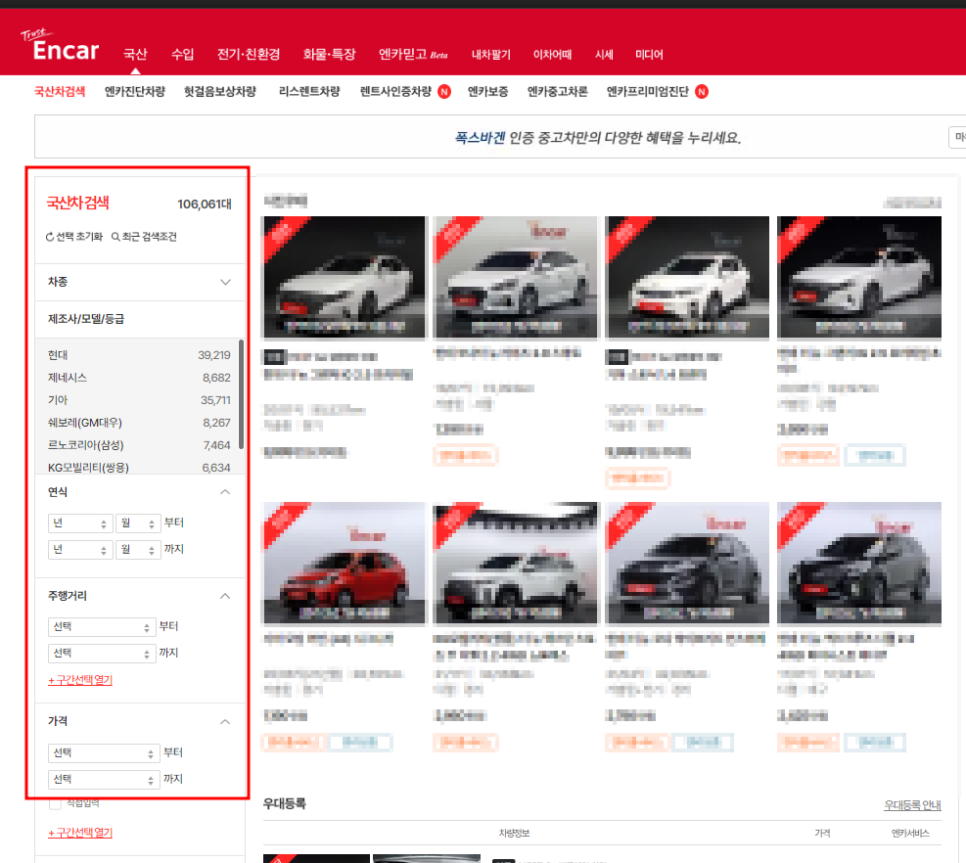Click the N badge next to 엔카프리미엄진단
This screenshot has height=863, width=966.
(x=701, y=91)
